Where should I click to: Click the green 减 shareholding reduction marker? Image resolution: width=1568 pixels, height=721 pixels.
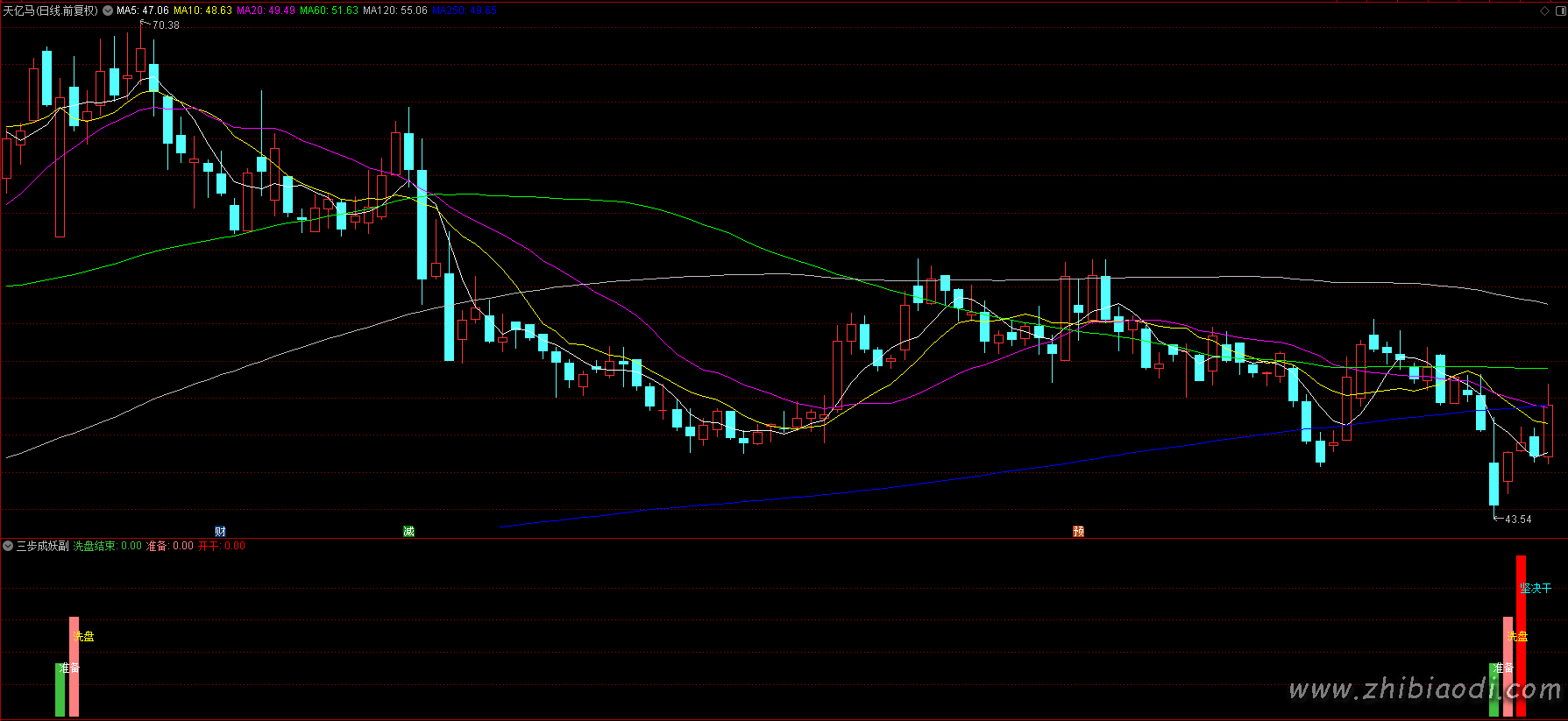coord(408,532)
